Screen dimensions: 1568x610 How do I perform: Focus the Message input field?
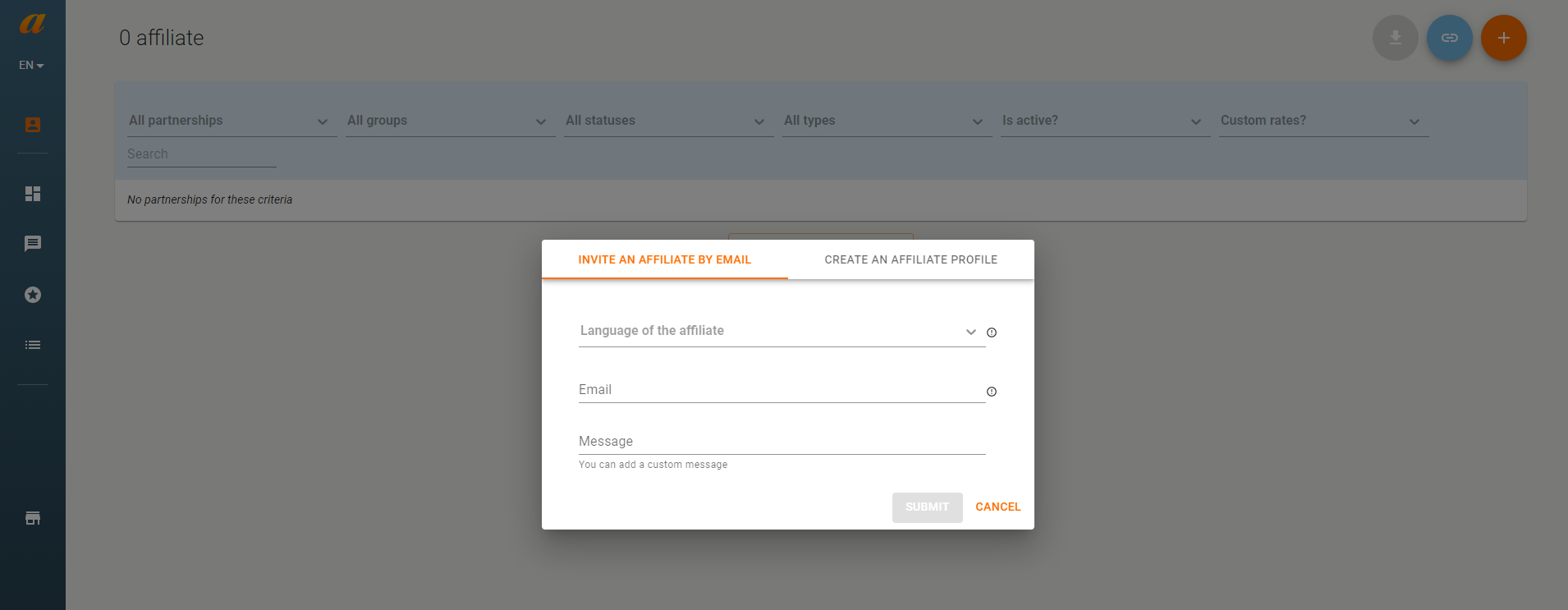point(782,442)
